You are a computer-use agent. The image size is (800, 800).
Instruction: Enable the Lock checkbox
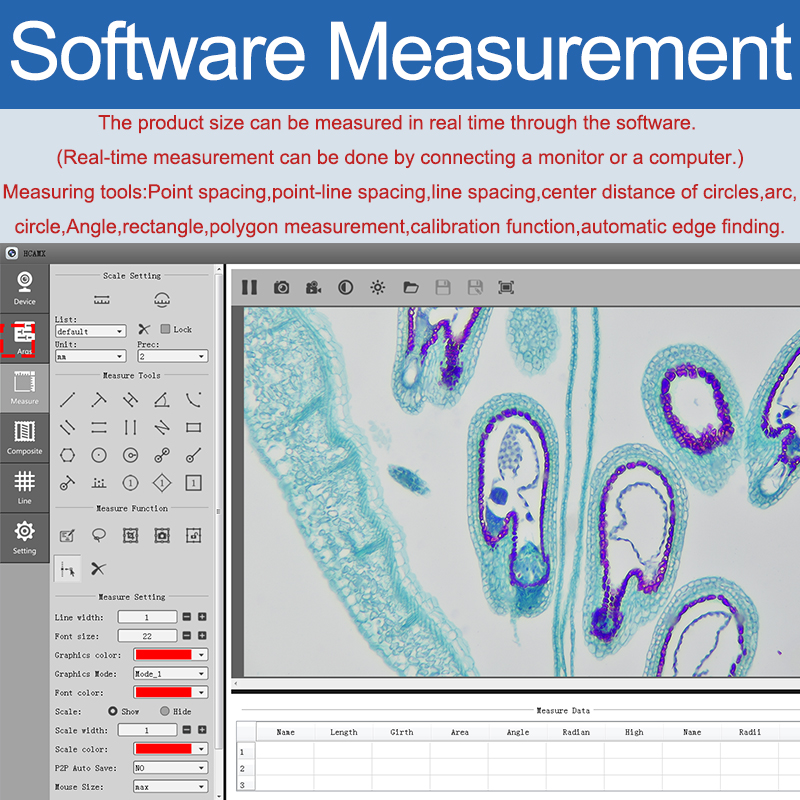166,329
